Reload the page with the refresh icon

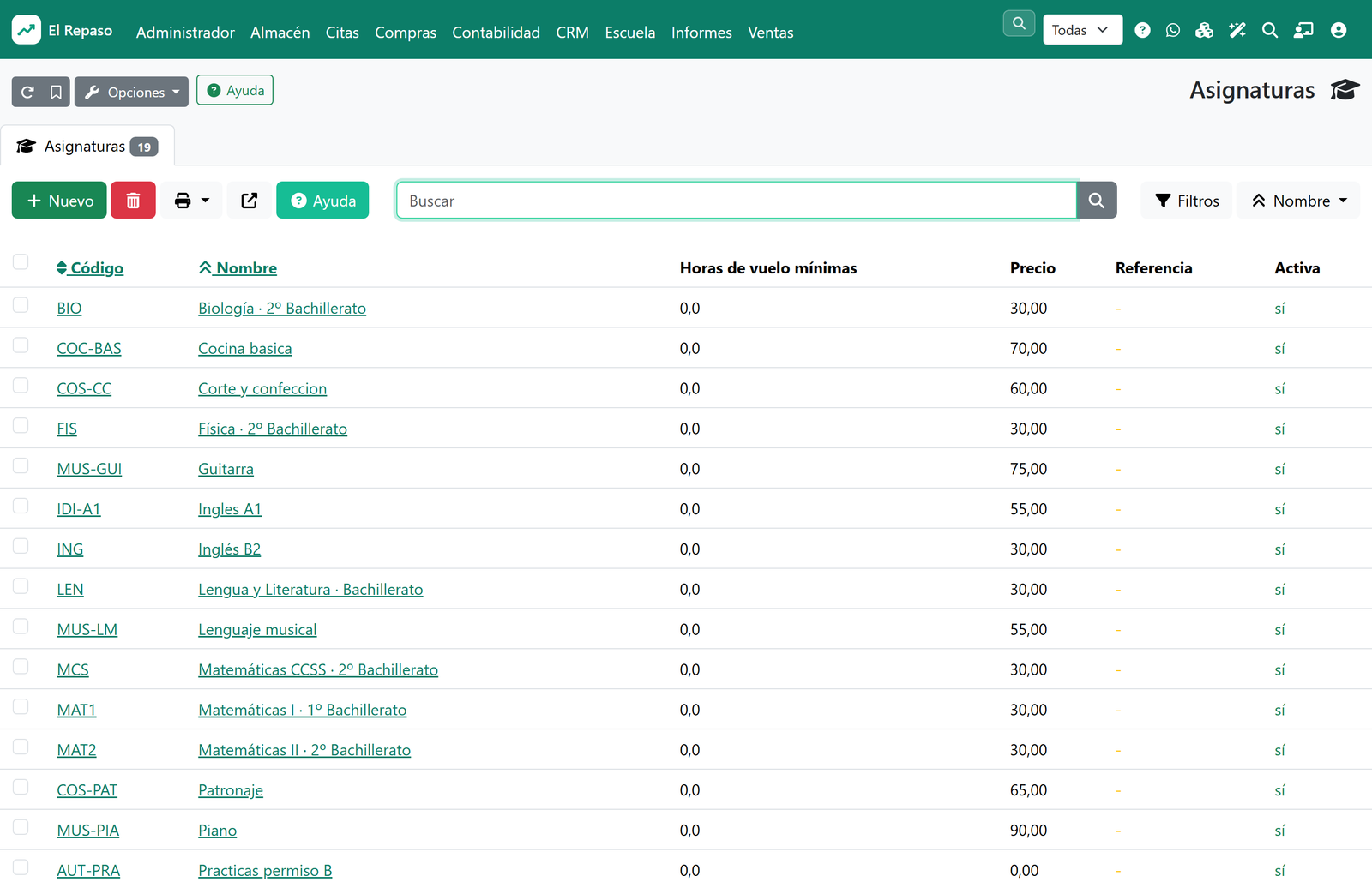tap(27, 92)
